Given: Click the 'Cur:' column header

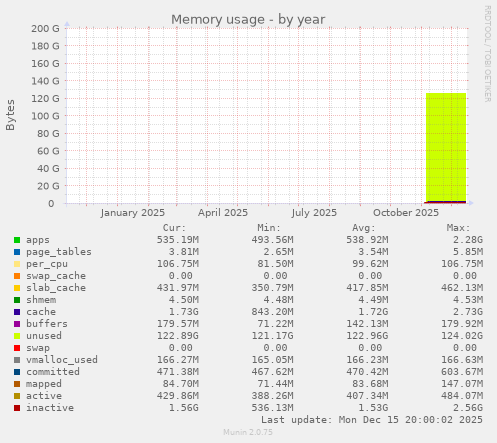Looking at the screenshot, I should (x=174, y=228).
